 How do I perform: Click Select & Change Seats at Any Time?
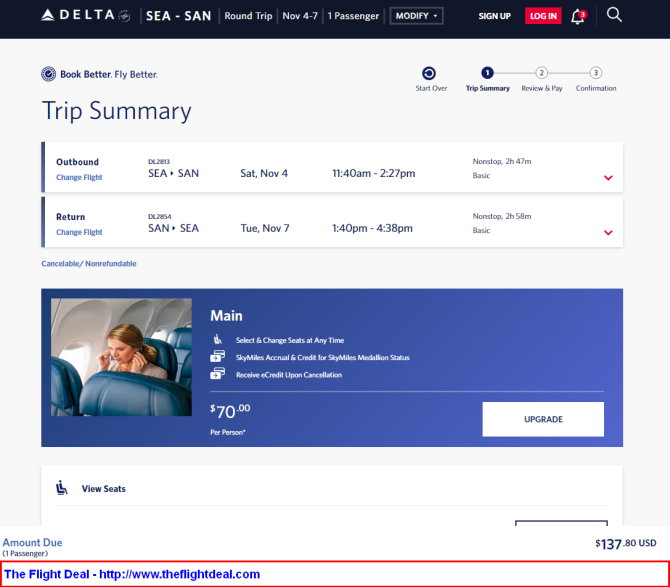click(290, 340)
